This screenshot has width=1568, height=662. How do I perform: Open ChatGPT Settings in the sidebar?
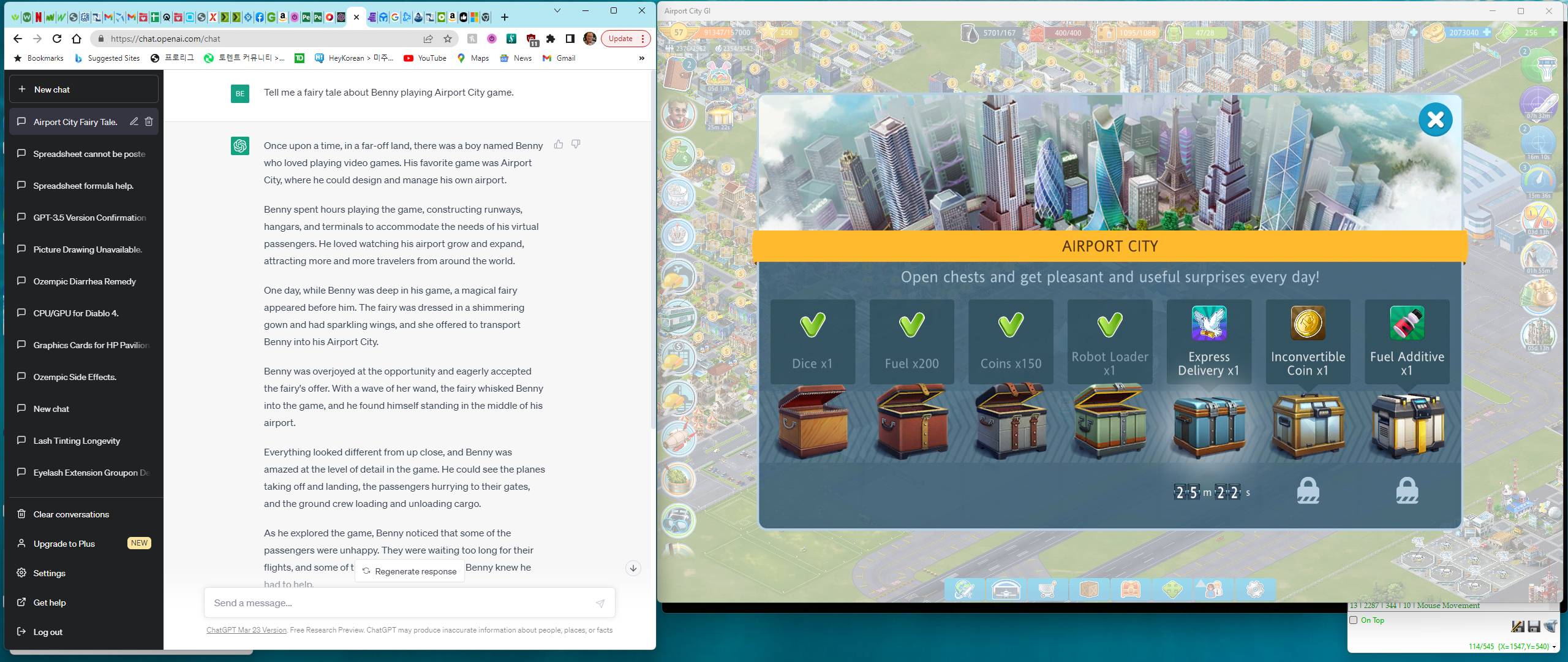click(84, 573)
